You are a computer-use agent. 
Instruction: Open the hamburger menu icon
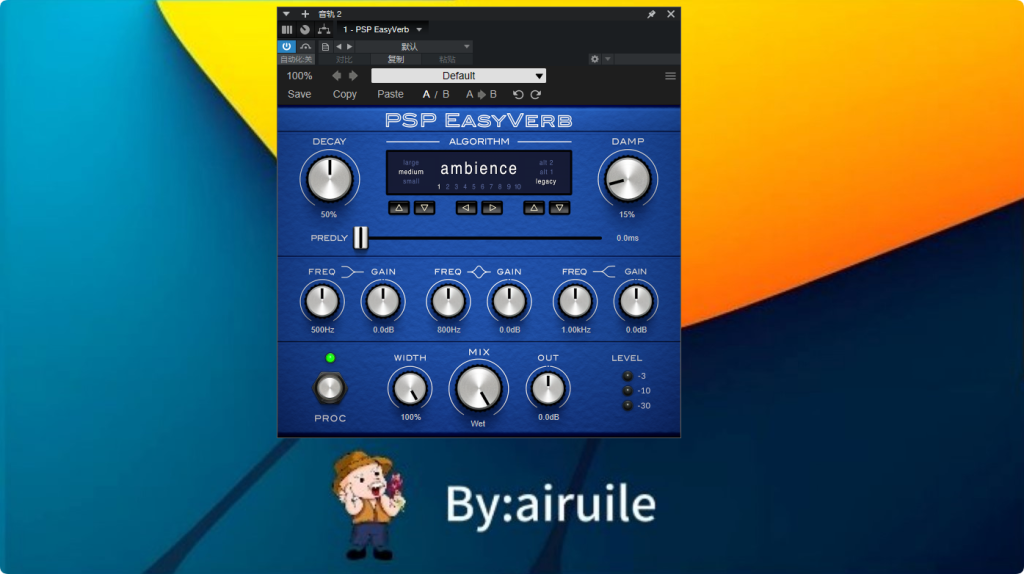click(x=670, y=76)
